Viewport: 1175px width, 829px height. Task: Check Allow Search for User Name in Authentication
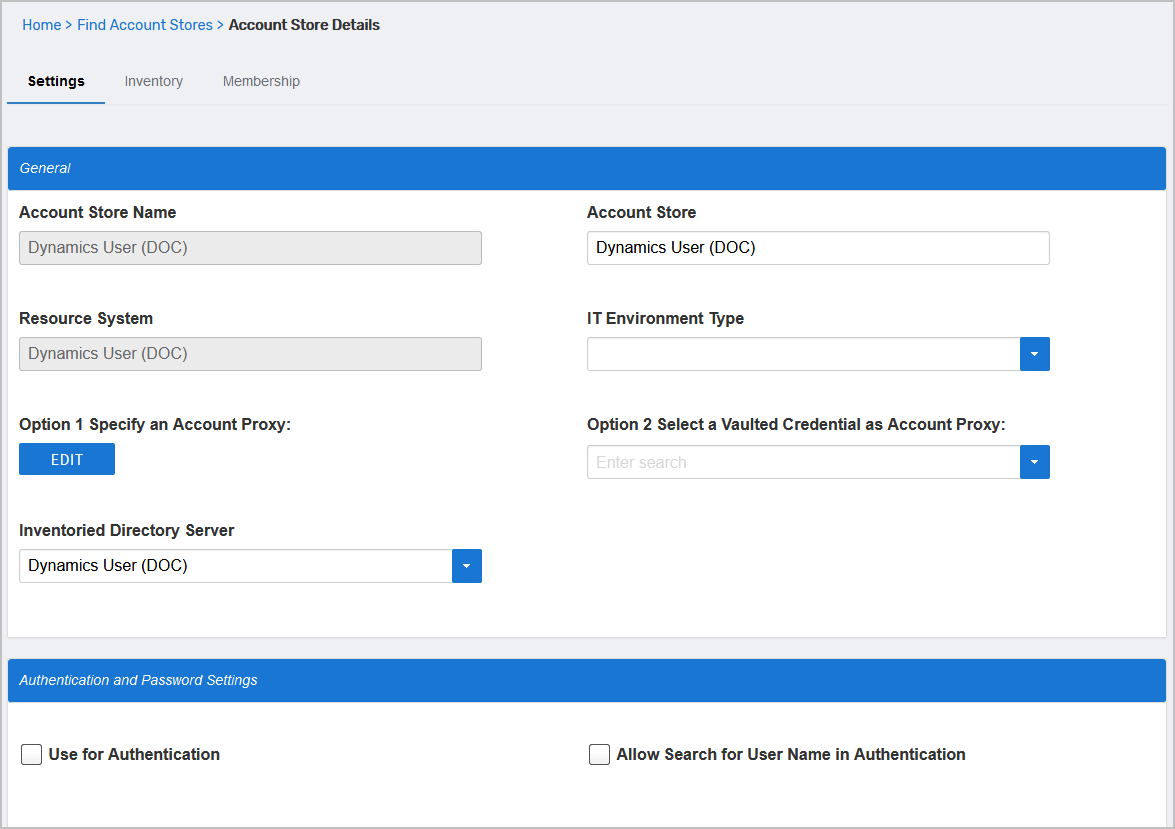[x=599, y=754]
